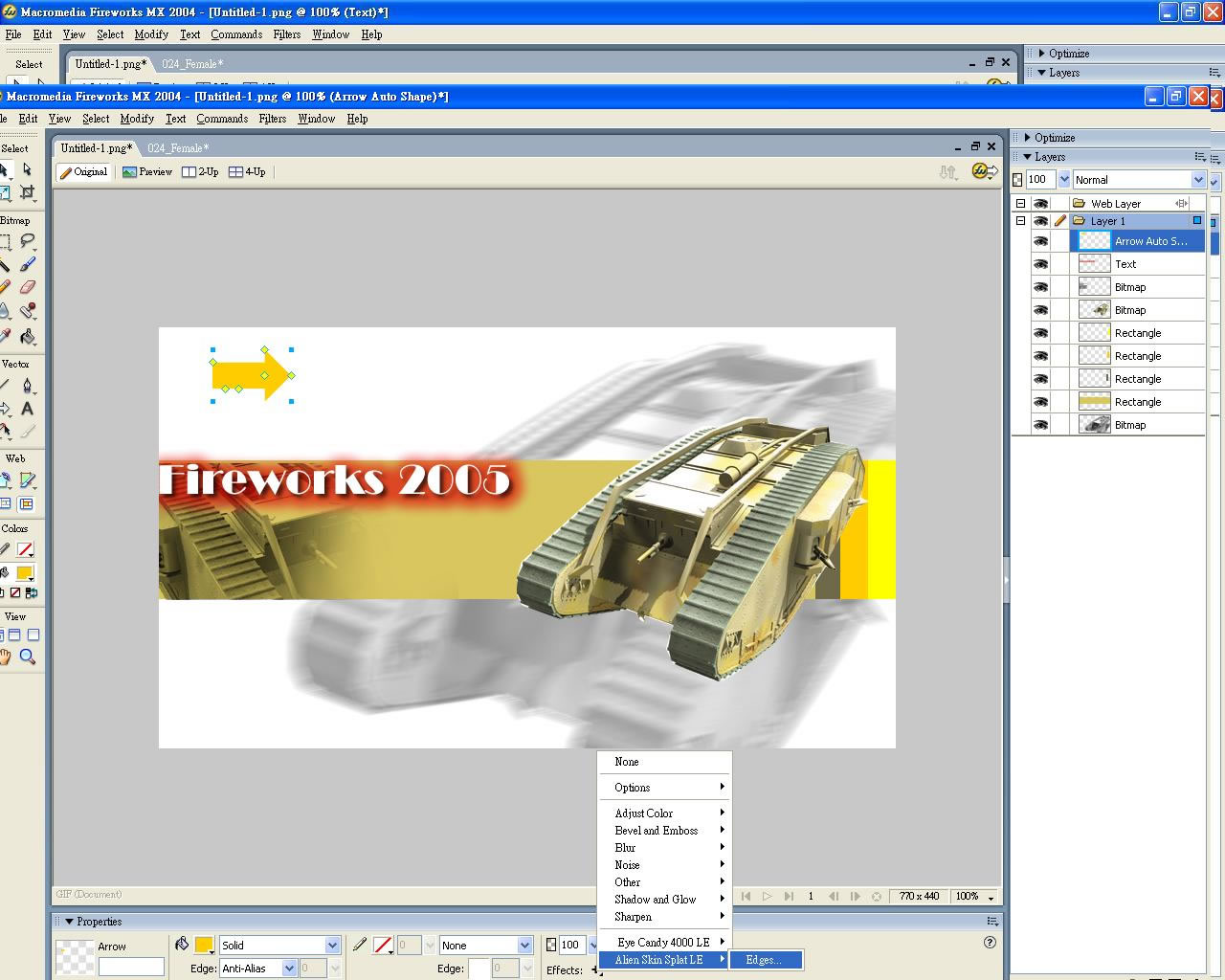Select the Paint Bucket tool in Bitmap section
Screen dimensions: 1225x980
point(27,336)
